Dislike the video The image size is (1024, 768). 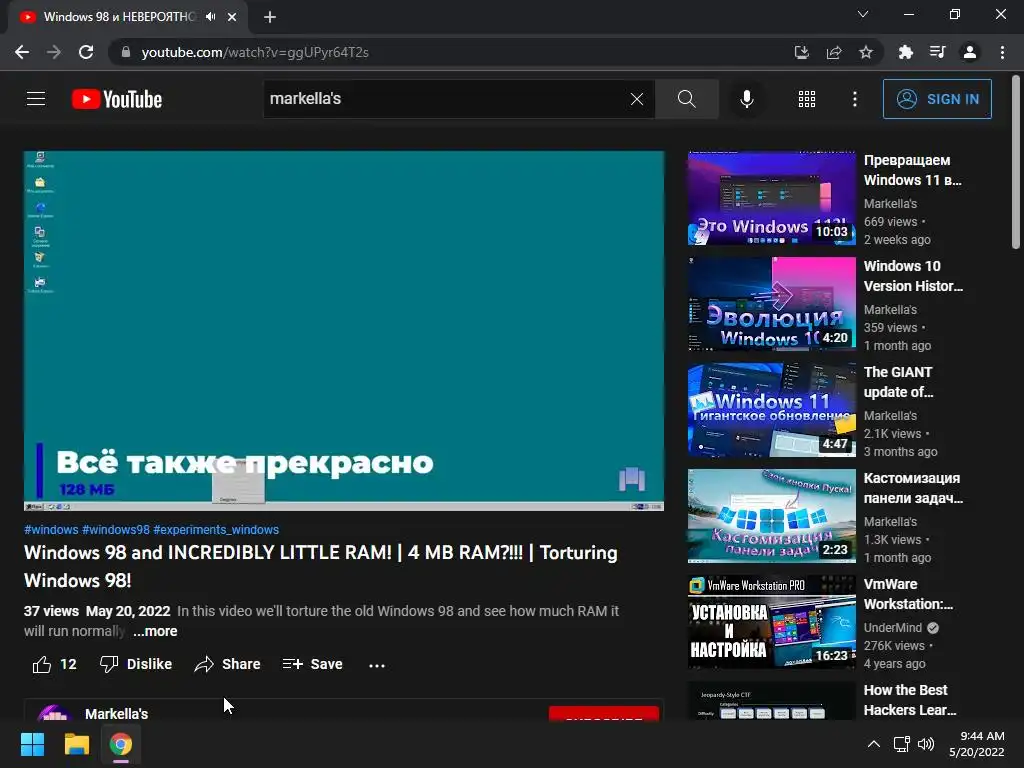[136, 664]
